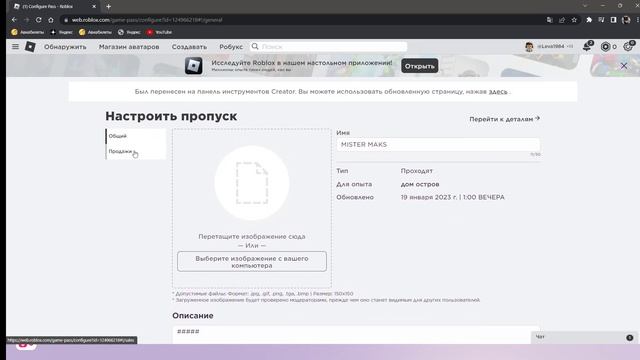
Task: Click the Открыть banner button
Action: tap(420, 66)
